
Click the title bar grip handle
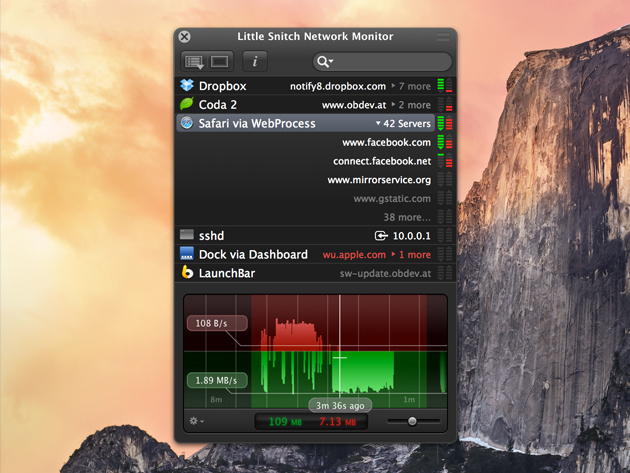443,37
